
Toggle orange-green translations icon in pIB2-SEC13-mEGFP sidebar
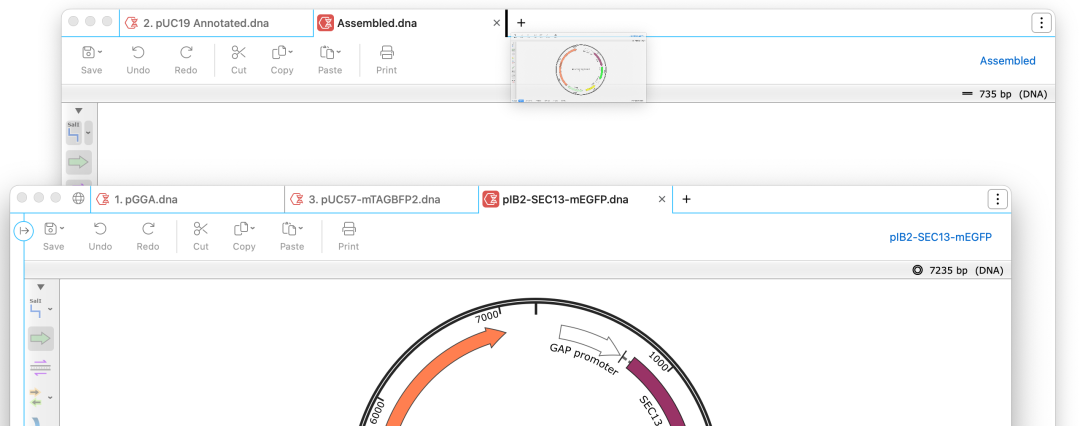(36, 397)
